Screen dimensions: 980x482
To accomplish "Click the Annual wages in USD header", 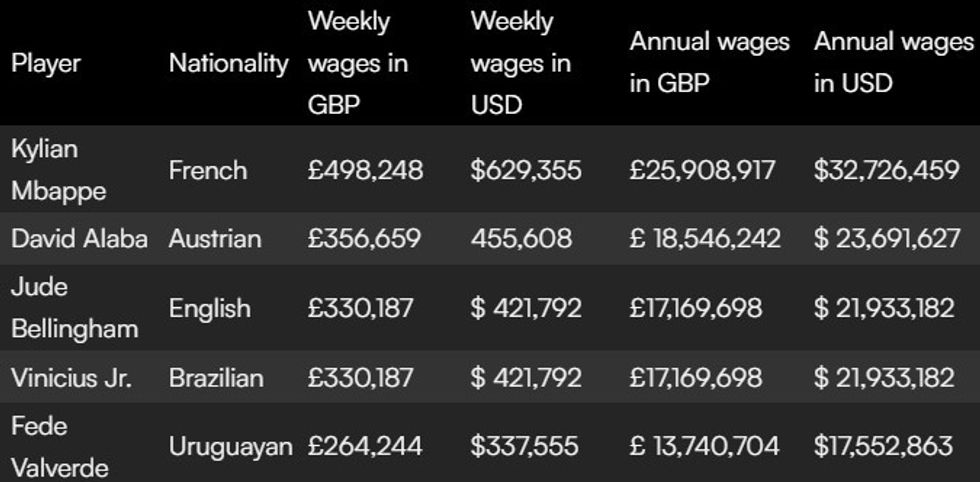I will (892, 63).
